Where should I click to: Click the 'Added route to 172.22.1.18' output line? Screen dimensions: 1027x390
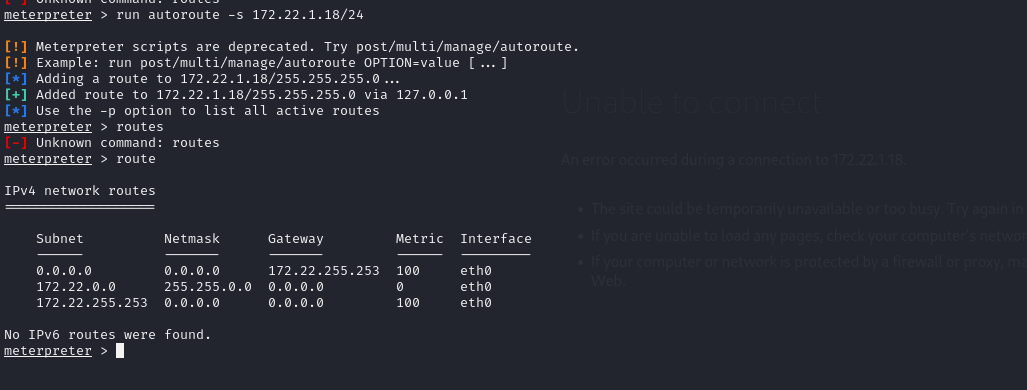coord(252,95)
